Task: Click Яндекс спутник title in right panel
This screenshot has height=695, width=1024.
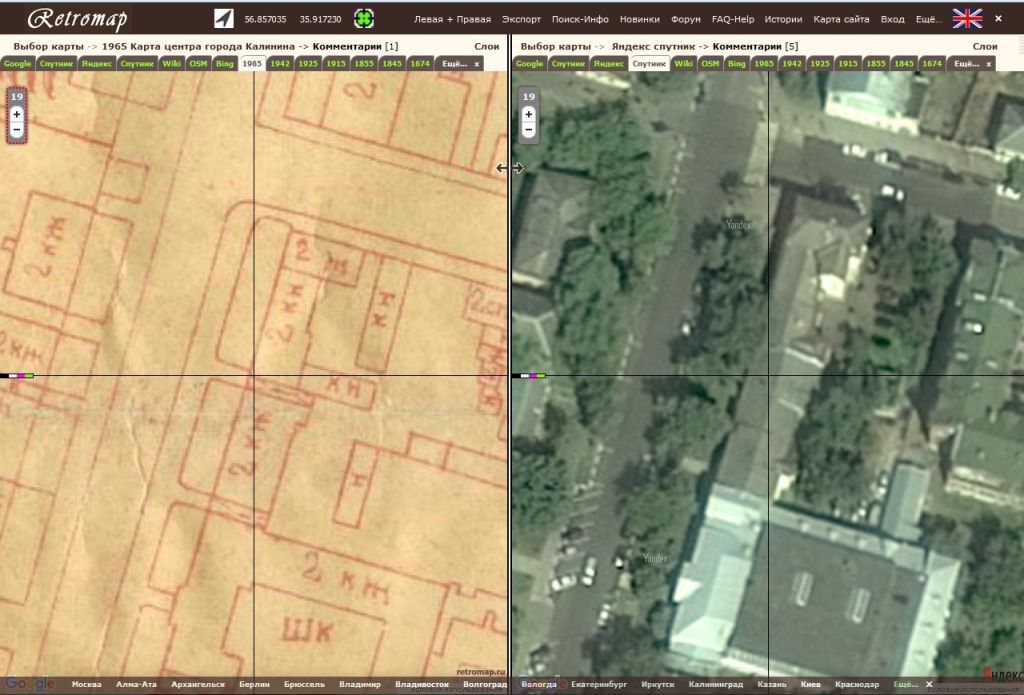Action: 654,46
